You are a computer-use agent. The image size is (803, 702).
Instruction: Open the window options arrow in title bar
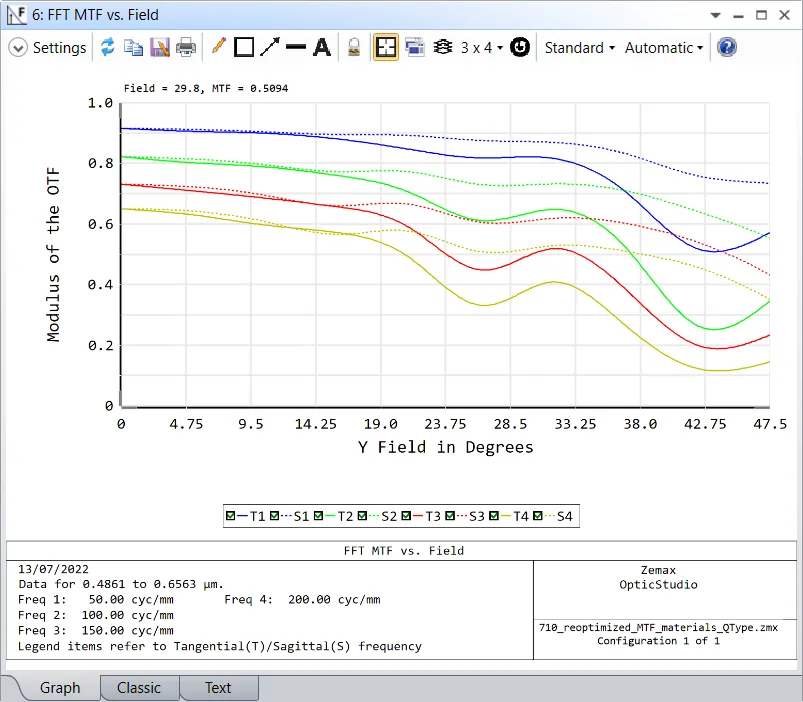[715, 15]
